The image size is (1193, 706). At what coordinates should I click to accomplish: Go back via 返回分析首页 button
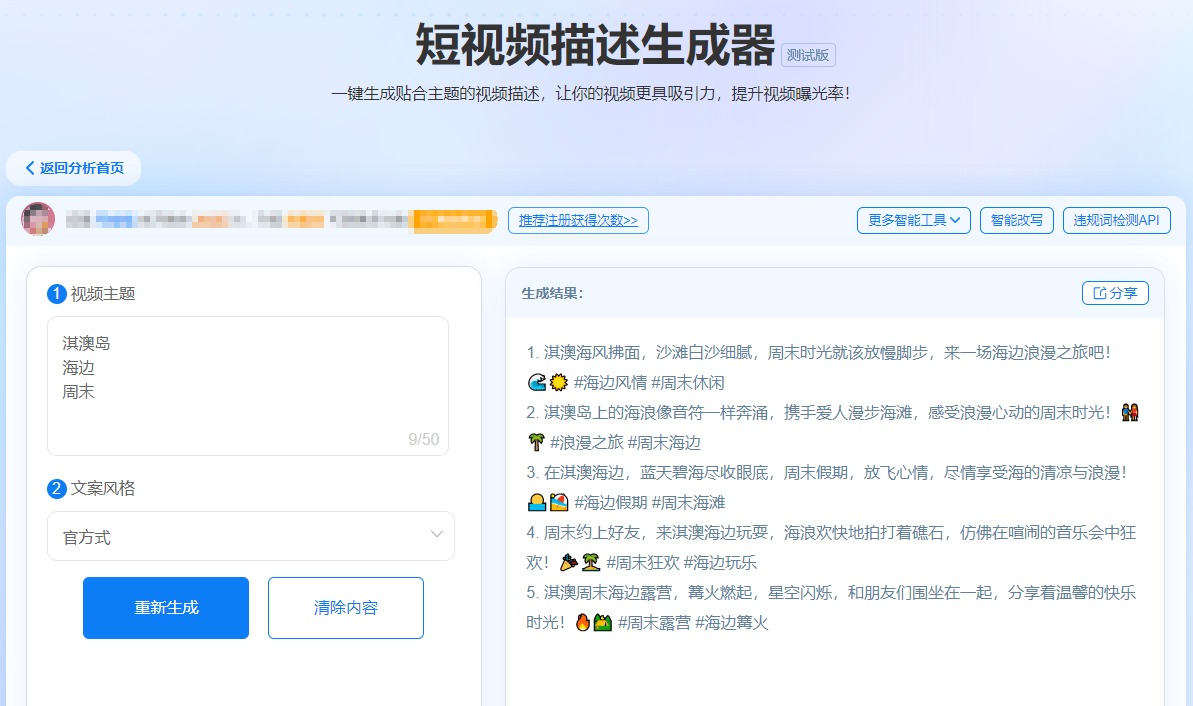pos(74,168)
